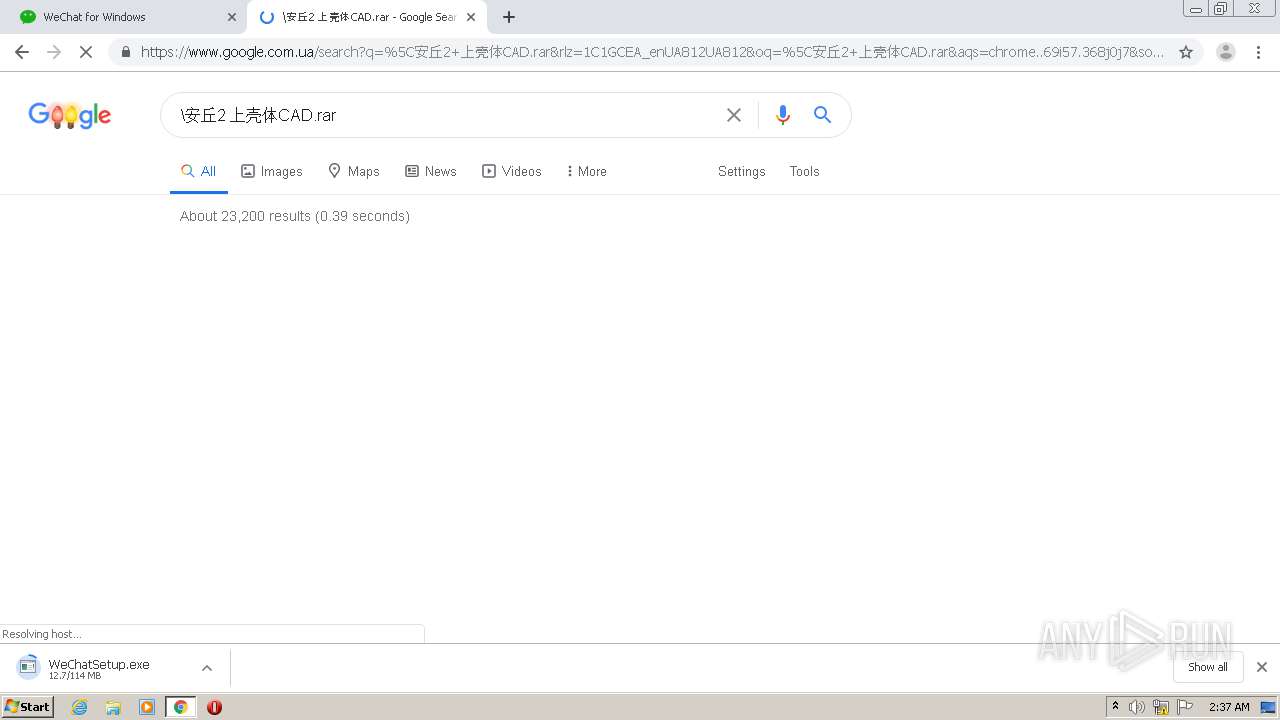Expand WeChatSetup.exe download options chevron

point(207,668)
